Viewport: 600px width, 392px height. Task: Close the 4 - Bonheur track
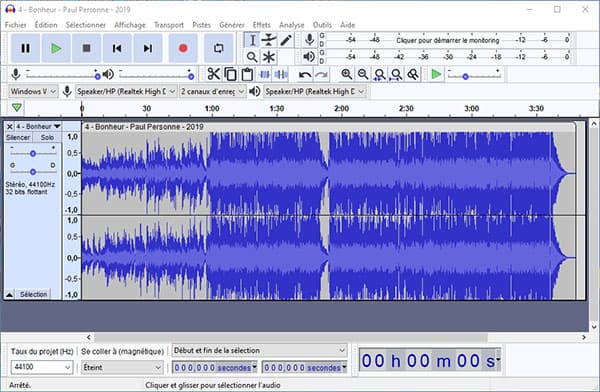pos(10,126)
